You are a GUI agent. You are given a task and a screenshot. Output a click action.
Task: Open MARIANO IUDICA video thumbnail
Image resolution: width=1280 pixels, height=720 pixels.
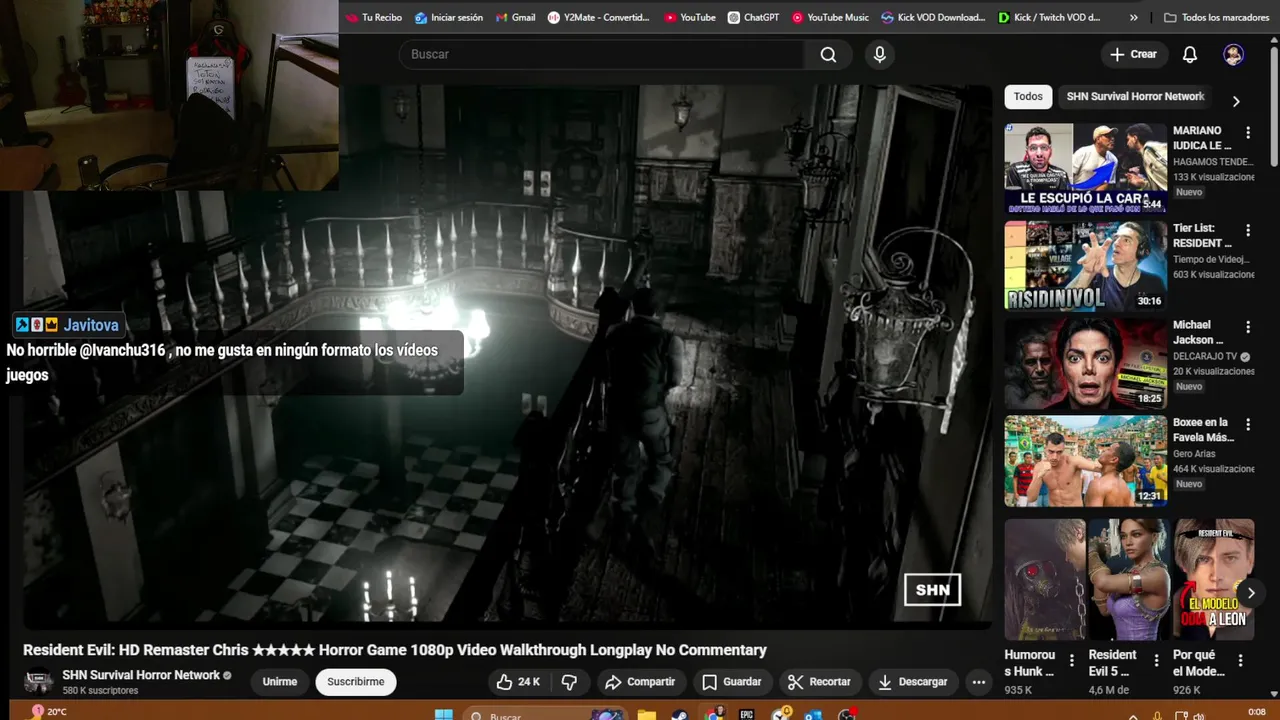tap(1086, 168)
